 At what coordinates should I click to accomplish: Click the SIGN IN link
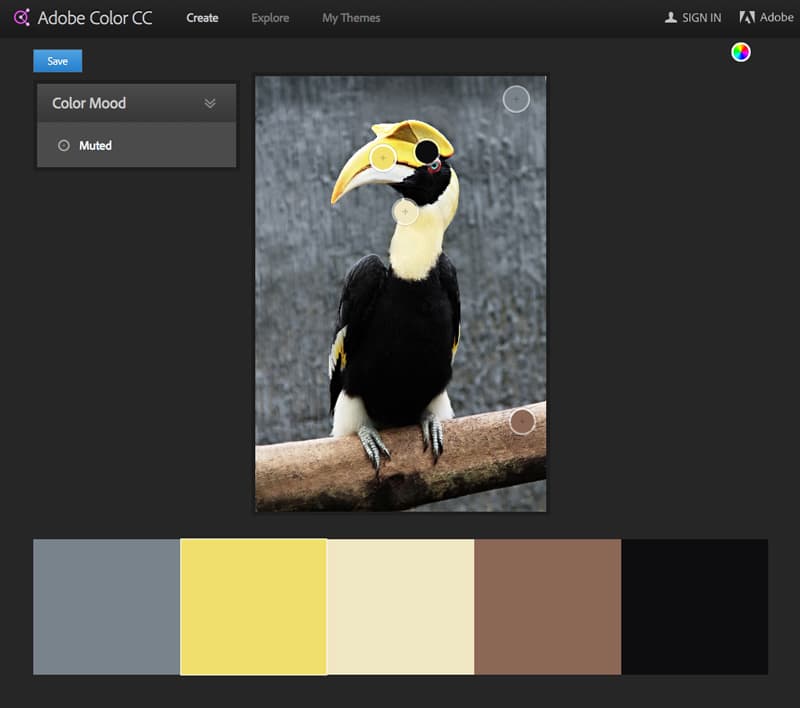(693, 18)
